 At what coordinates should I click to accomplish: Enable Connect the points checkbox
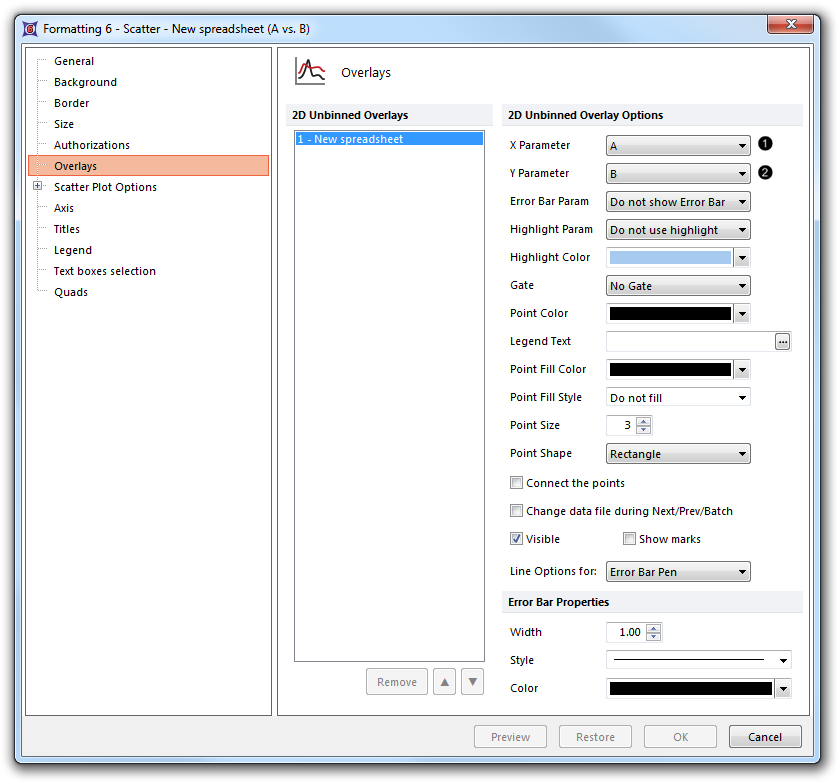click(x=517, y=483)
